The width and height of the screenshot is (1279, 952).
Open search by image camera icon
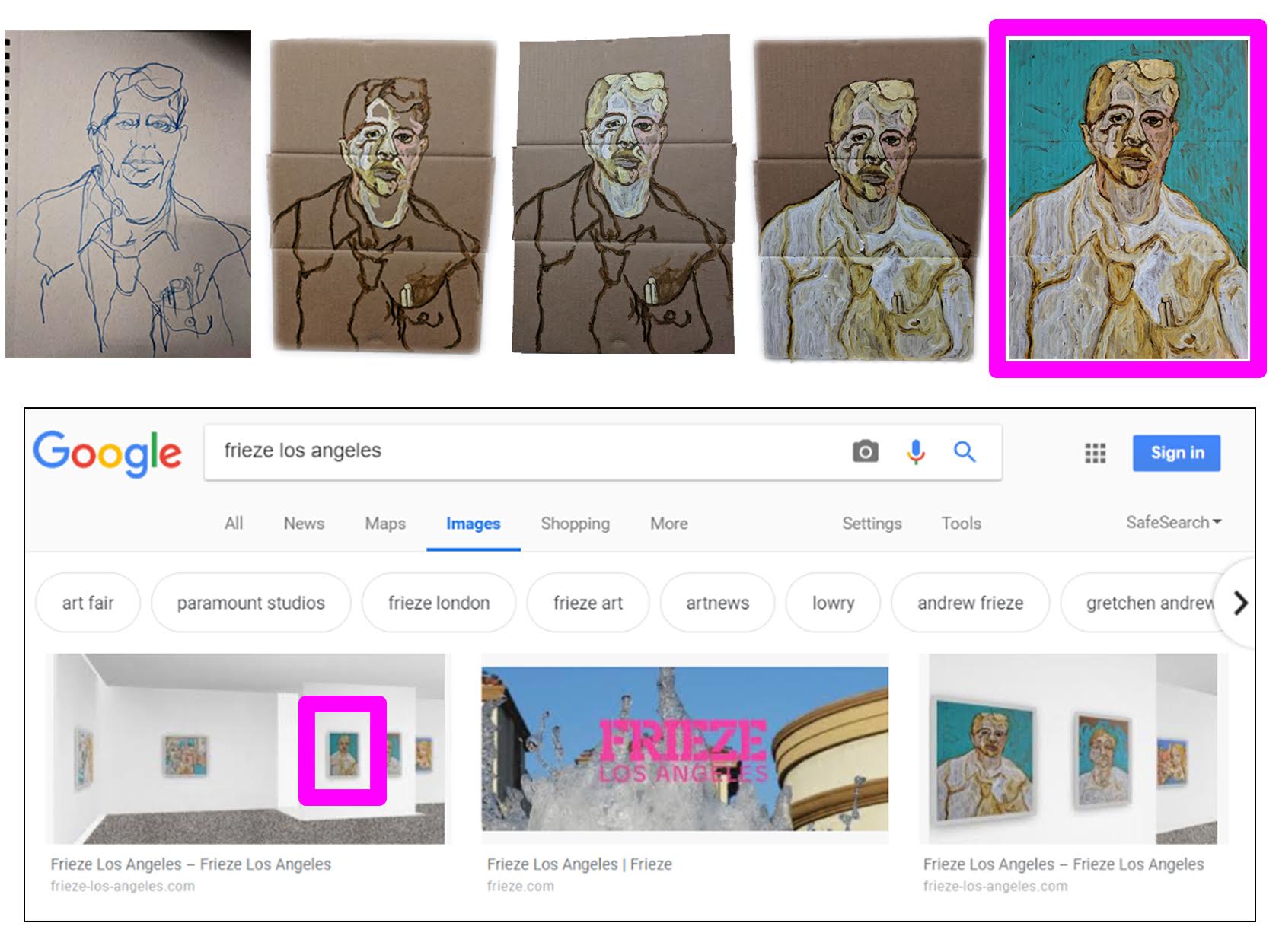tap(865, 451)
